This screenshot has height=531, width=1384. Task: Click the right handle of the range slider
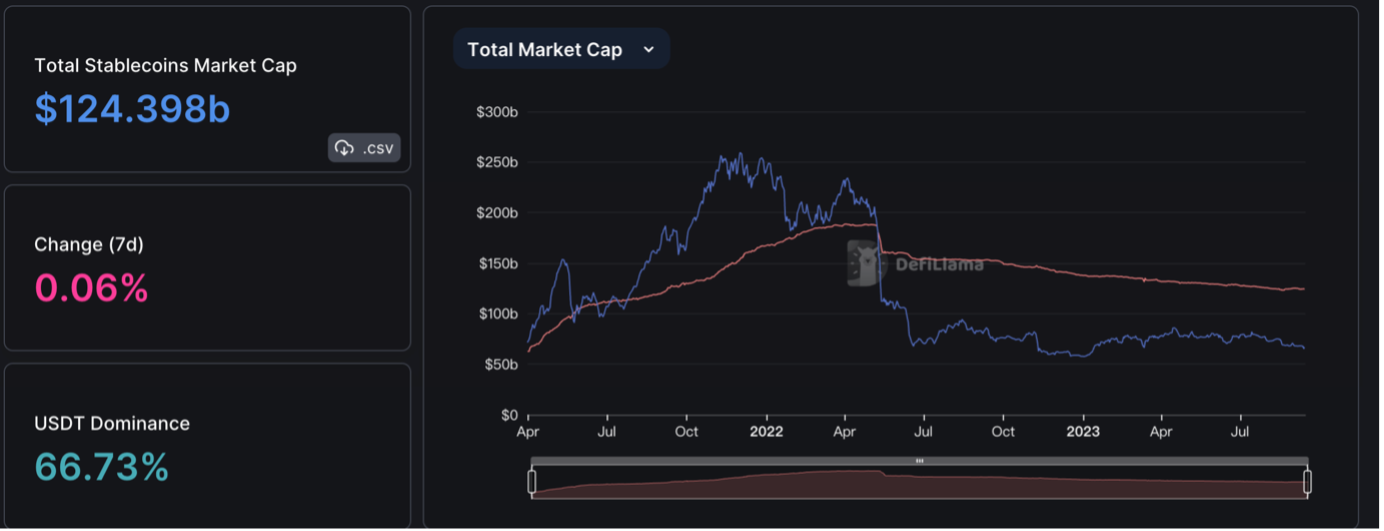1307,482
